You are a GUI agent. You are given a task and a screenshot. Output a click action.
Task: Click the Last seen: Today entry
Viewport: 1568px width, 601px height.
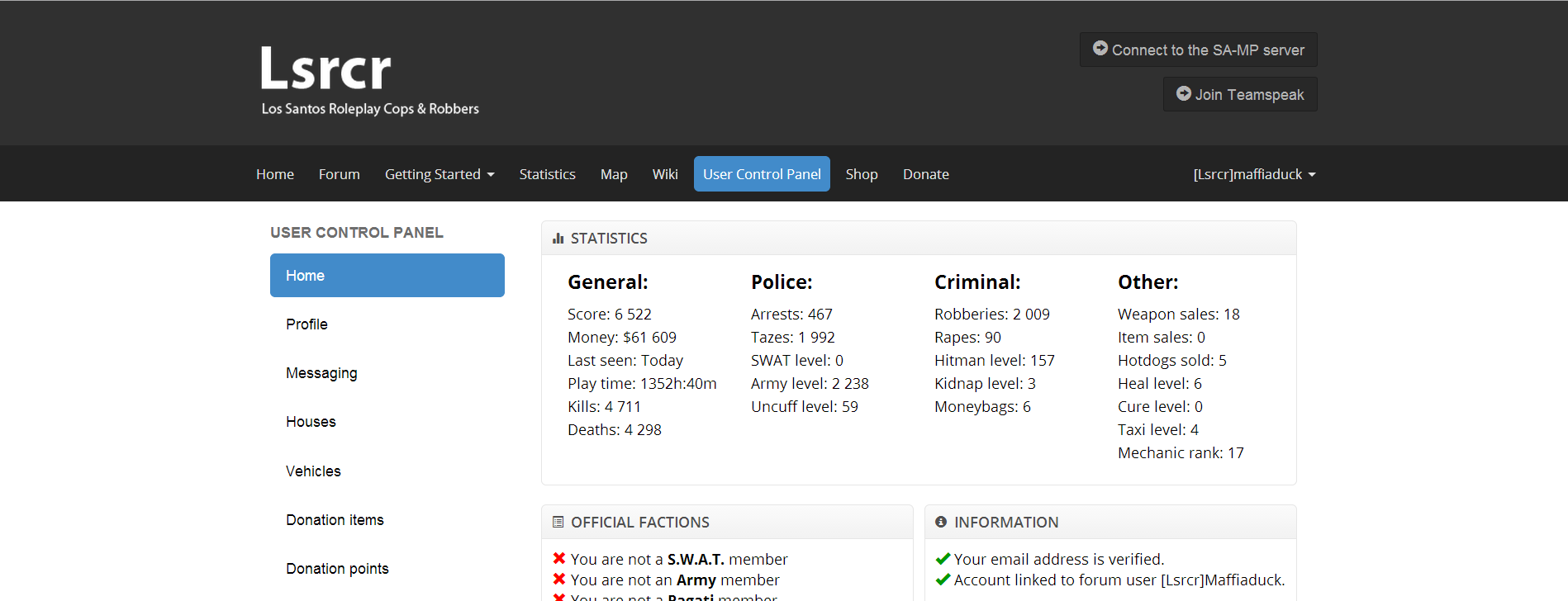click(x=625, y=361)
